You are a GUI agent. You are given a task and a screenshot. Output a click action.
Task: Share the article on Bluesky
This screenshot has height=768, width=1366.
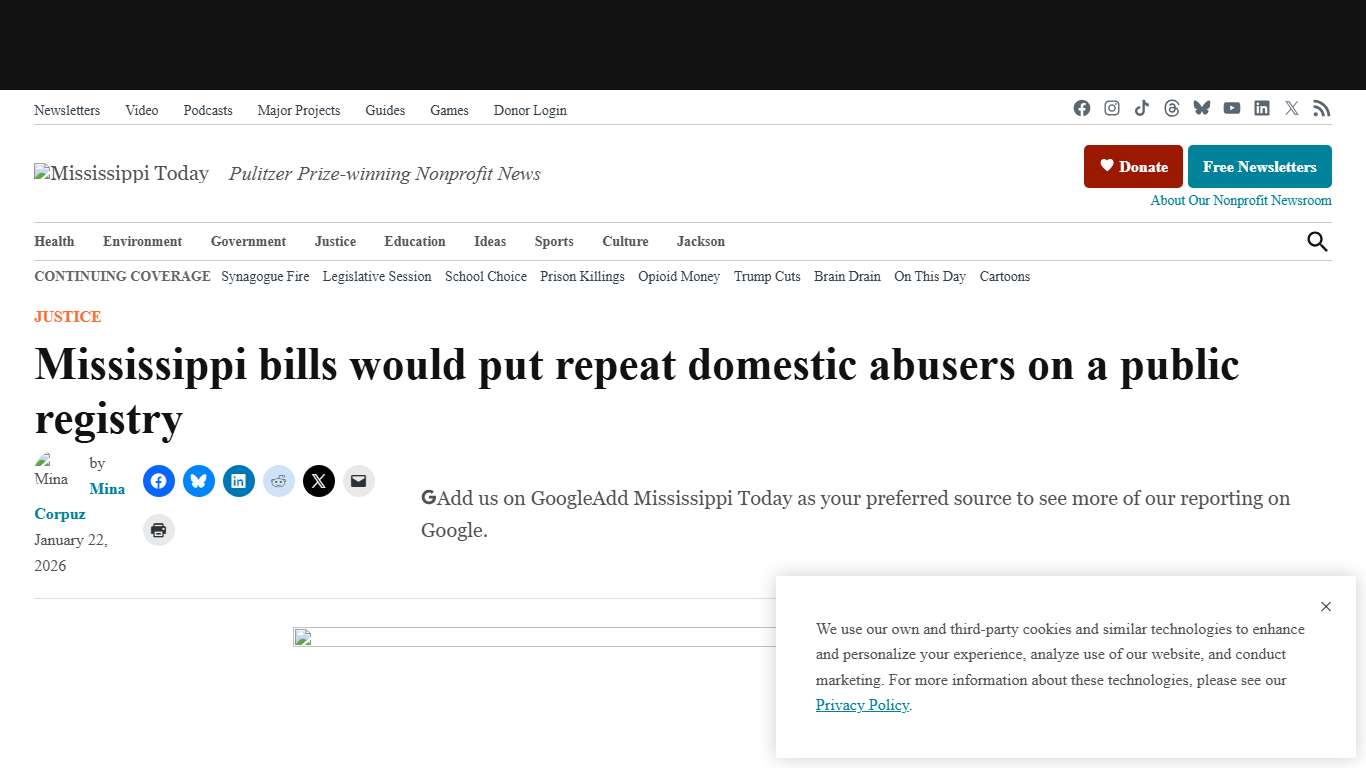tap(199, 481)
